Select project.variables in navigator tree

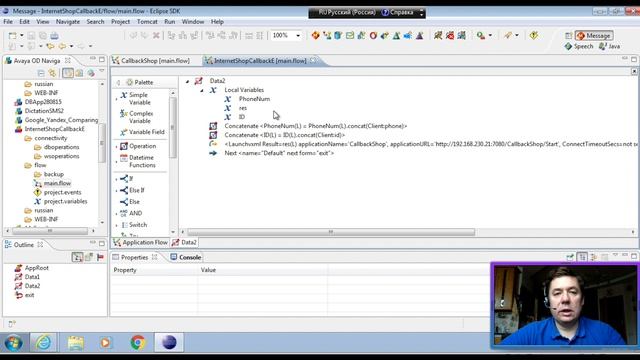click(x=61, y=201)
